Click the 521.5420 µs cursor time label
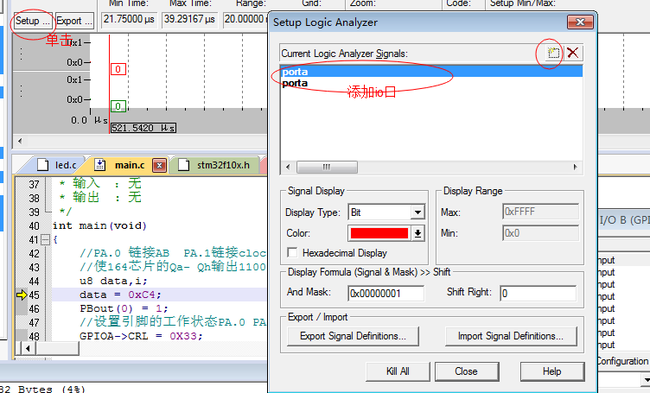 click(143, 128)
